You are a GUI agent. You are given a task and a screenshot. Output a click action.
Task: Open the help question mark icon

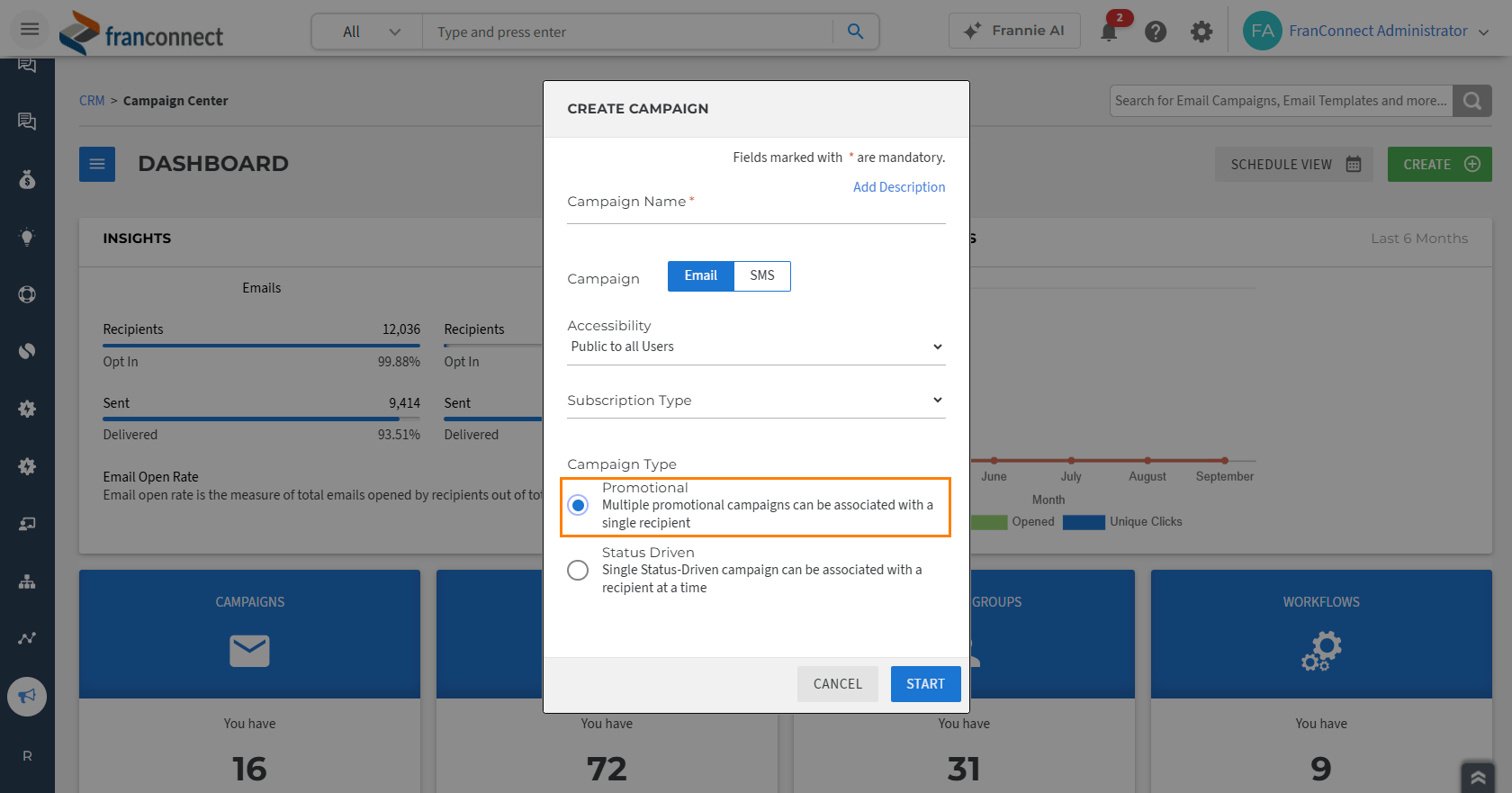1156,32
